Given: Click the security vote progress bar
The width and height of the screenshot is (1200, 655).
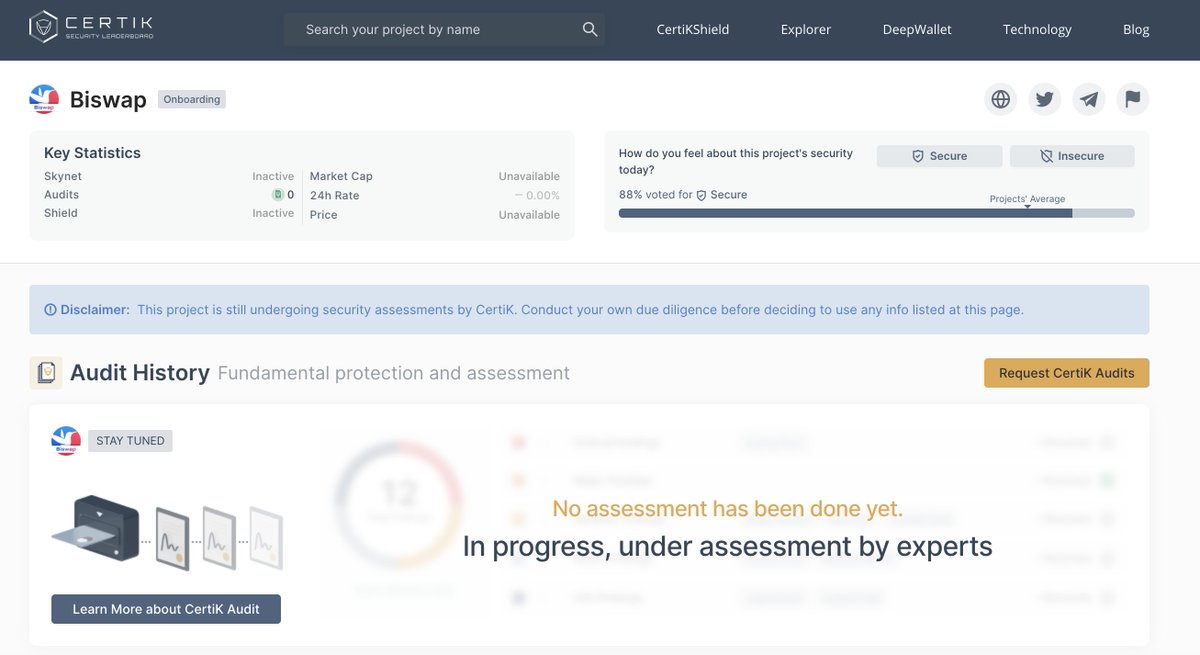Looking at the screenshot, I should (x=877, y=213).
